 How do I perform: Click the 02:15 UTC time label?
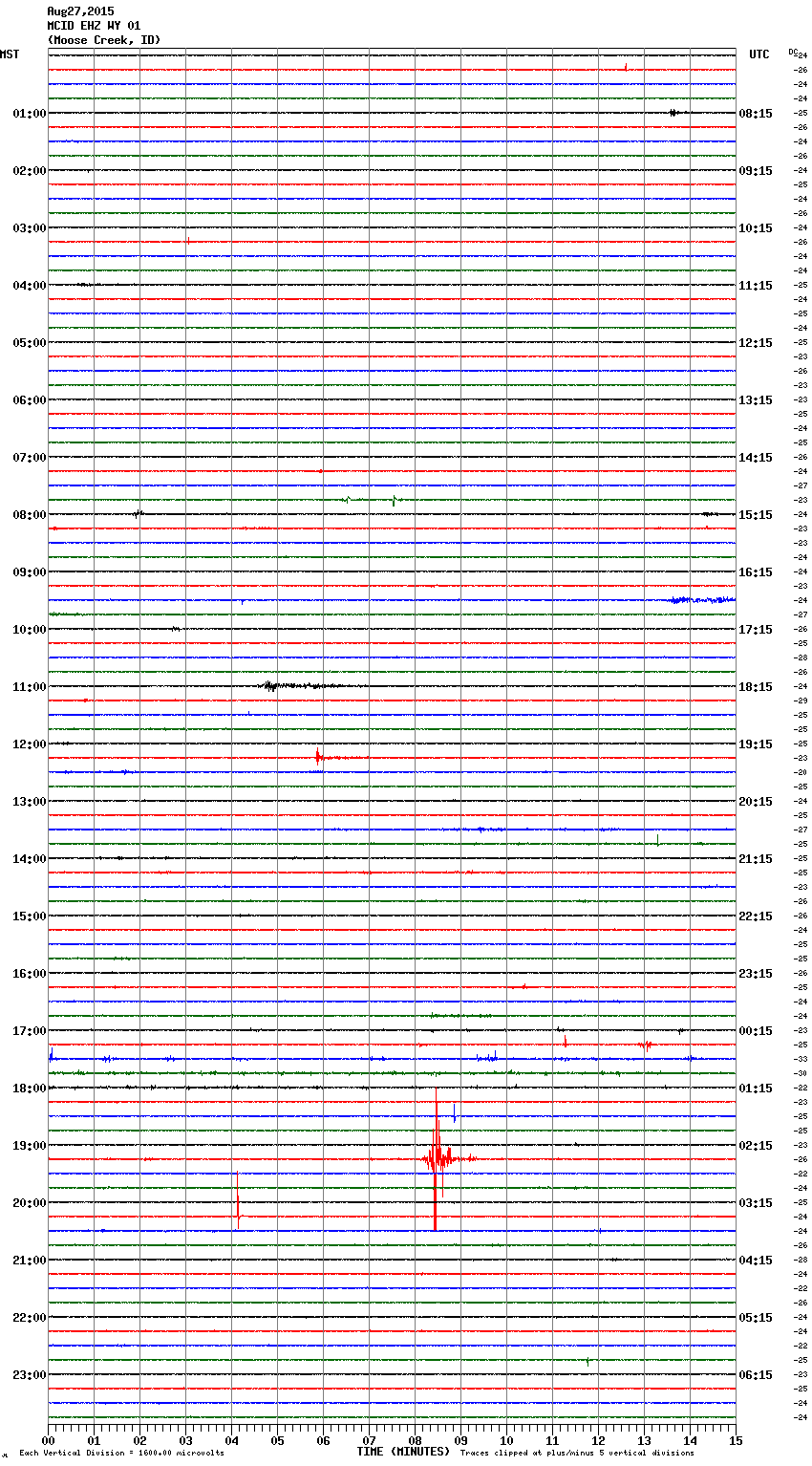(756, 1146)
